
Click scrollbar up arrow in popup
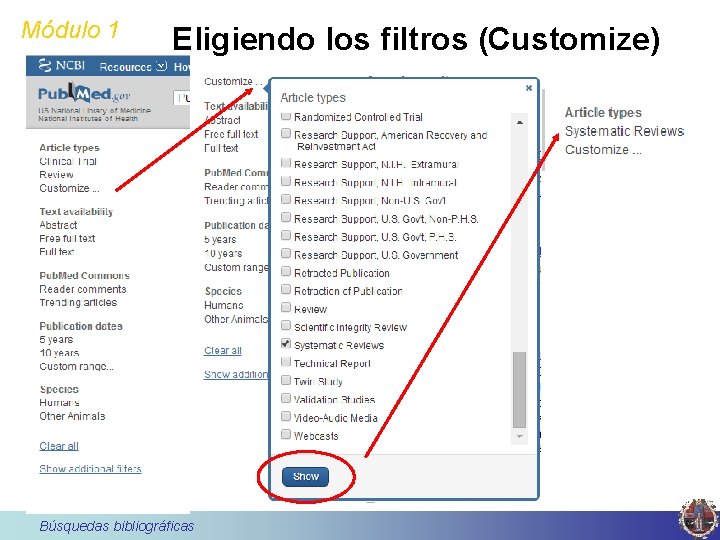(519, 122)
